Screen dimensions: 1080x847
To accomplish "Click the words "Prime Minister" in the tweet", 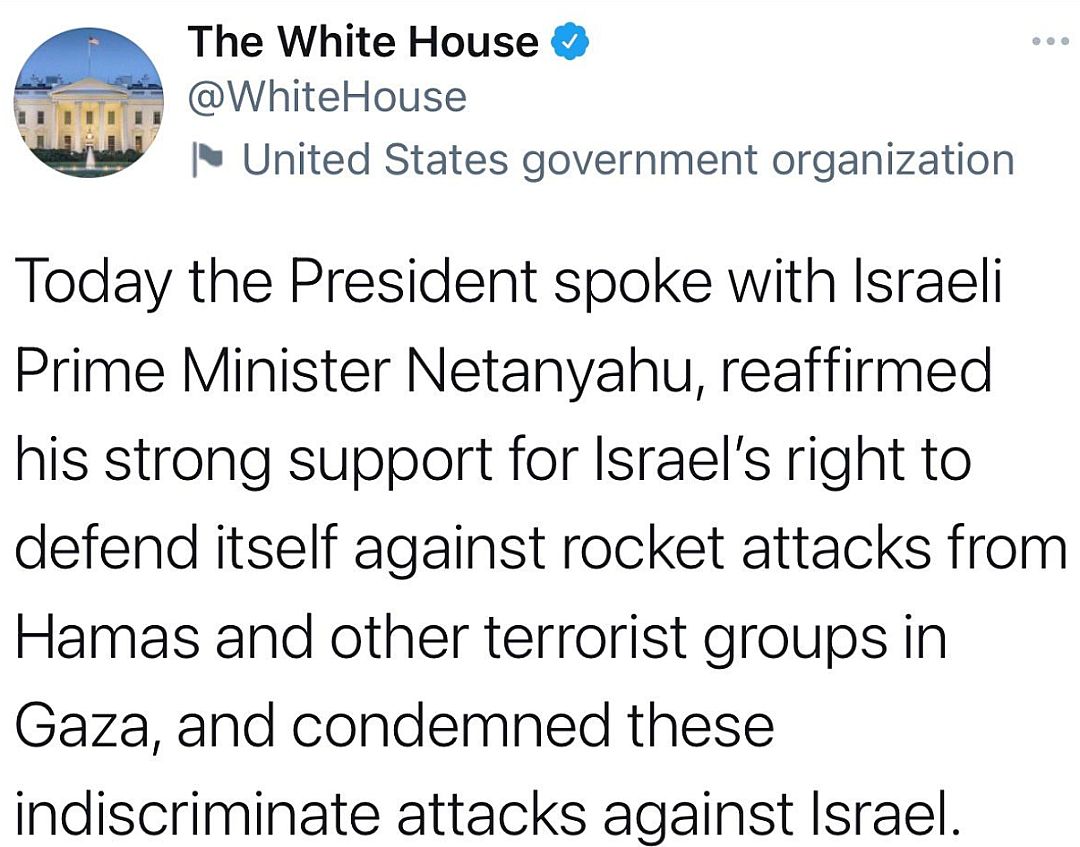I will 202,370.
